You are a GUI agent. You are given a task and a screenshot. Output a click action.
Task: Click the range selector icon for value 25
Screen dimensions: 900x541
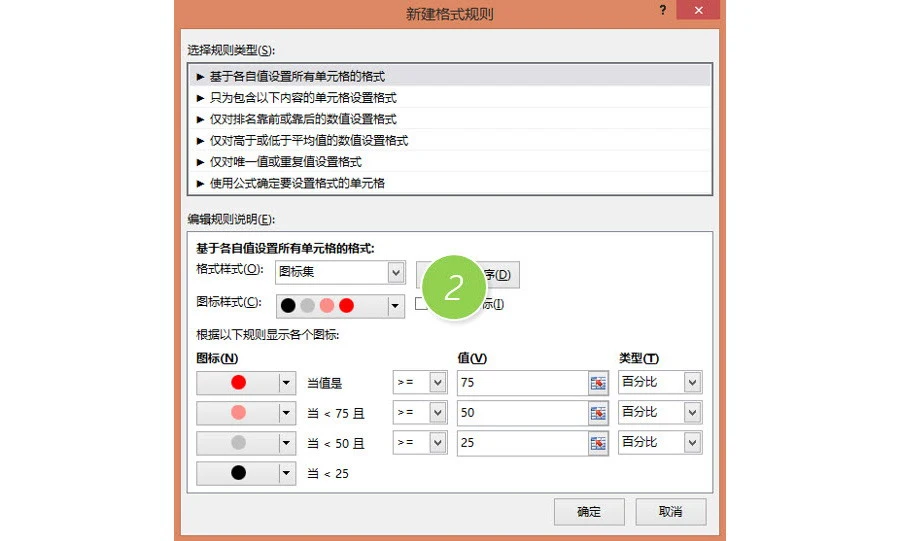pos(598,443)
